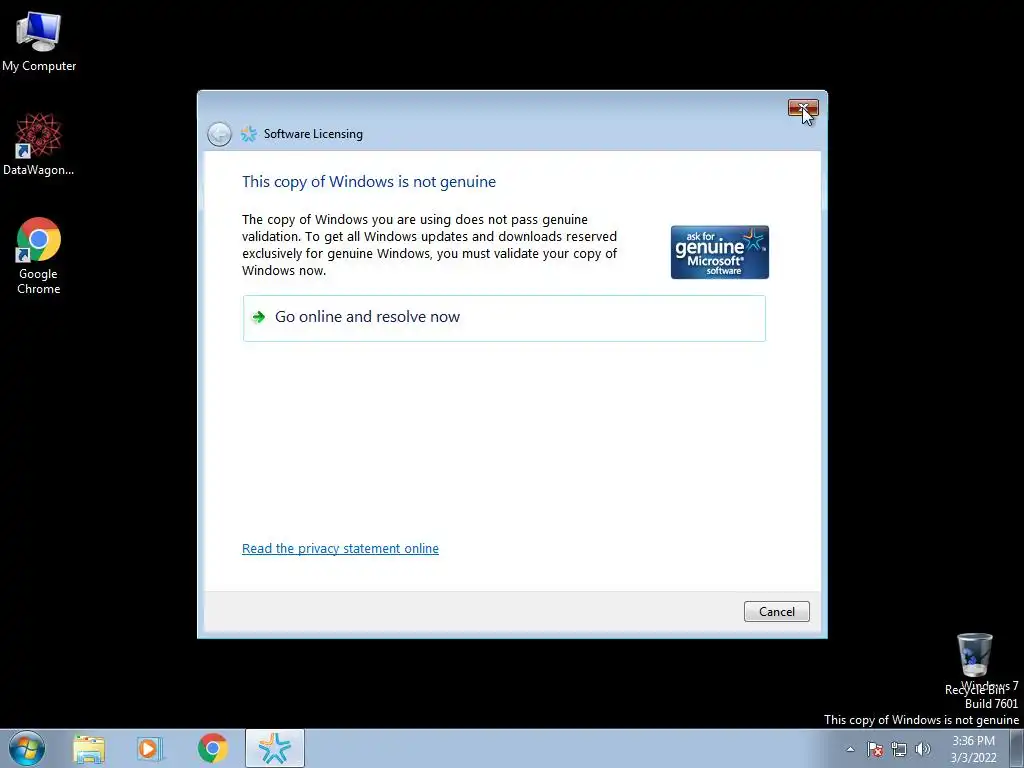Image resolution: width=1024 pixels, height=768 pixels.
Task: Open Chrome from the taskbar
Action: click(212, 749)
